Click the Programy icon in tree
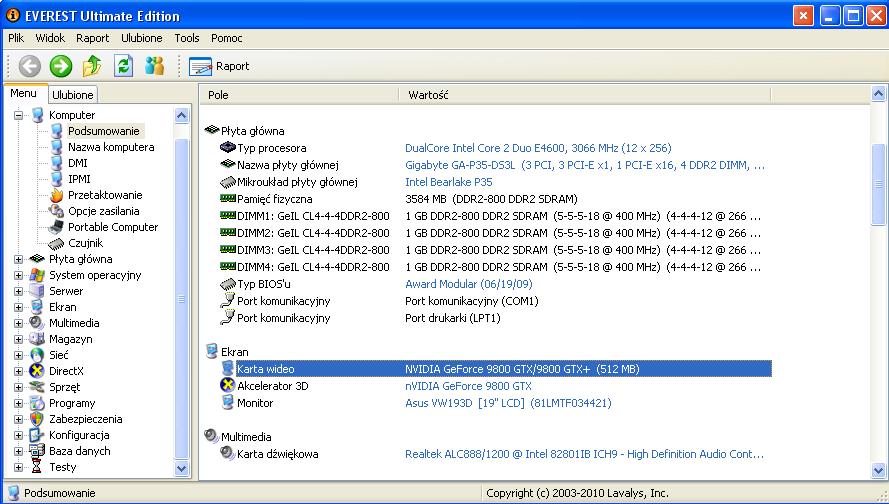Viewport: 889px width, 504px height. 37,403
